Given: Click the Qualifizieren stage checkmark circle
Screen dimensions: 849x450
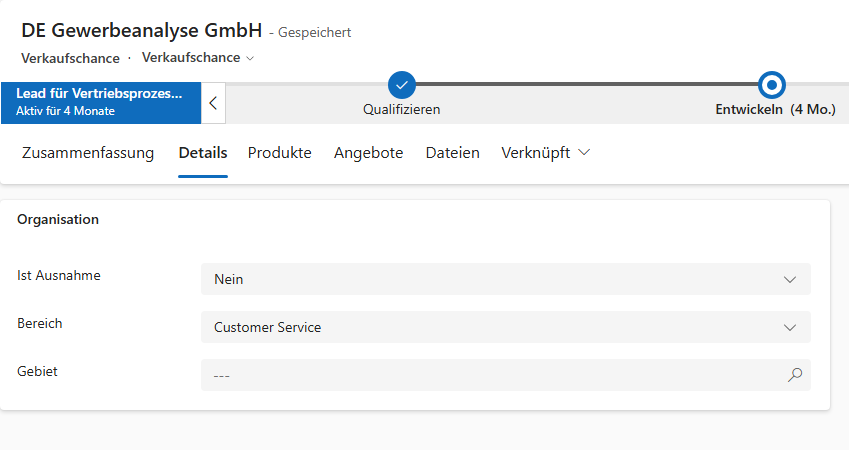Looking at the screenshot, I should point(401,85).
